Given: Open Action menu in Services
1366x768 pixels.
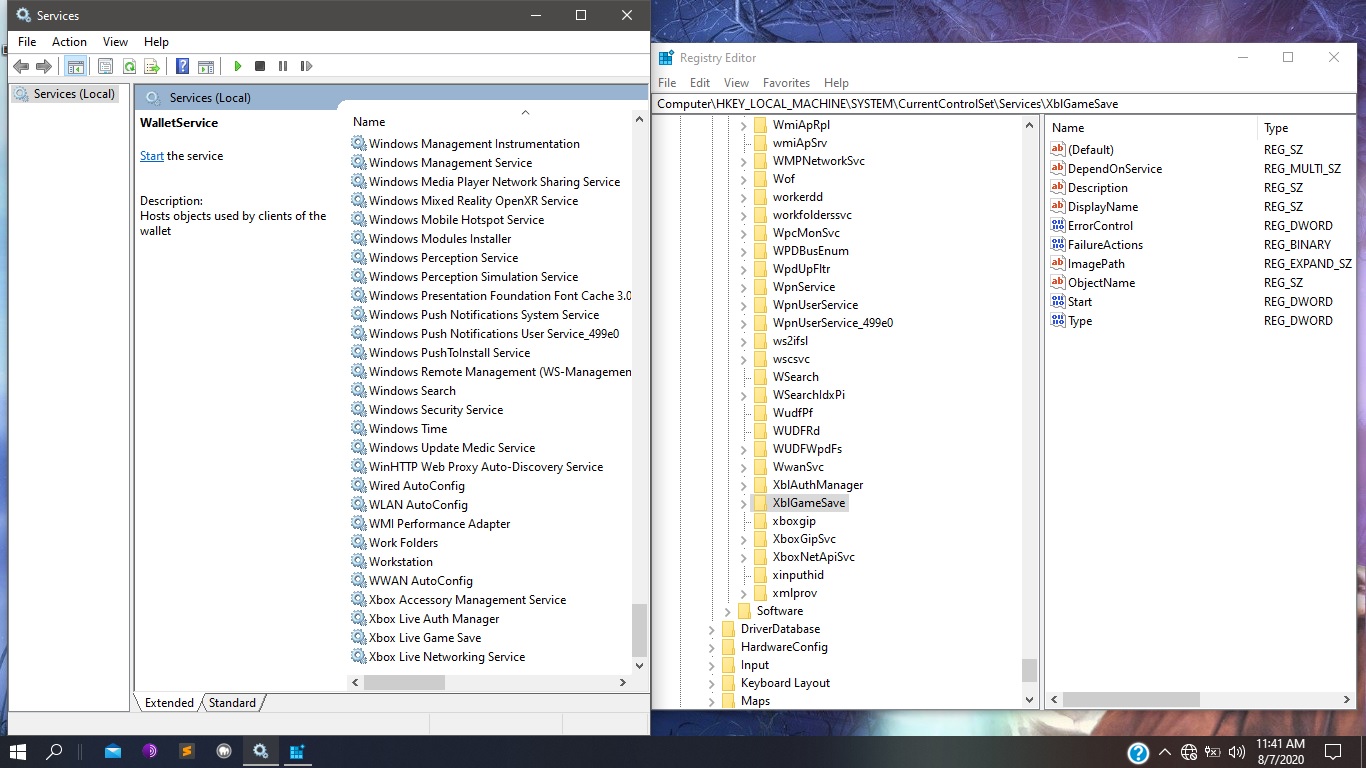Looking at the screenshot, I should (69, 42).
